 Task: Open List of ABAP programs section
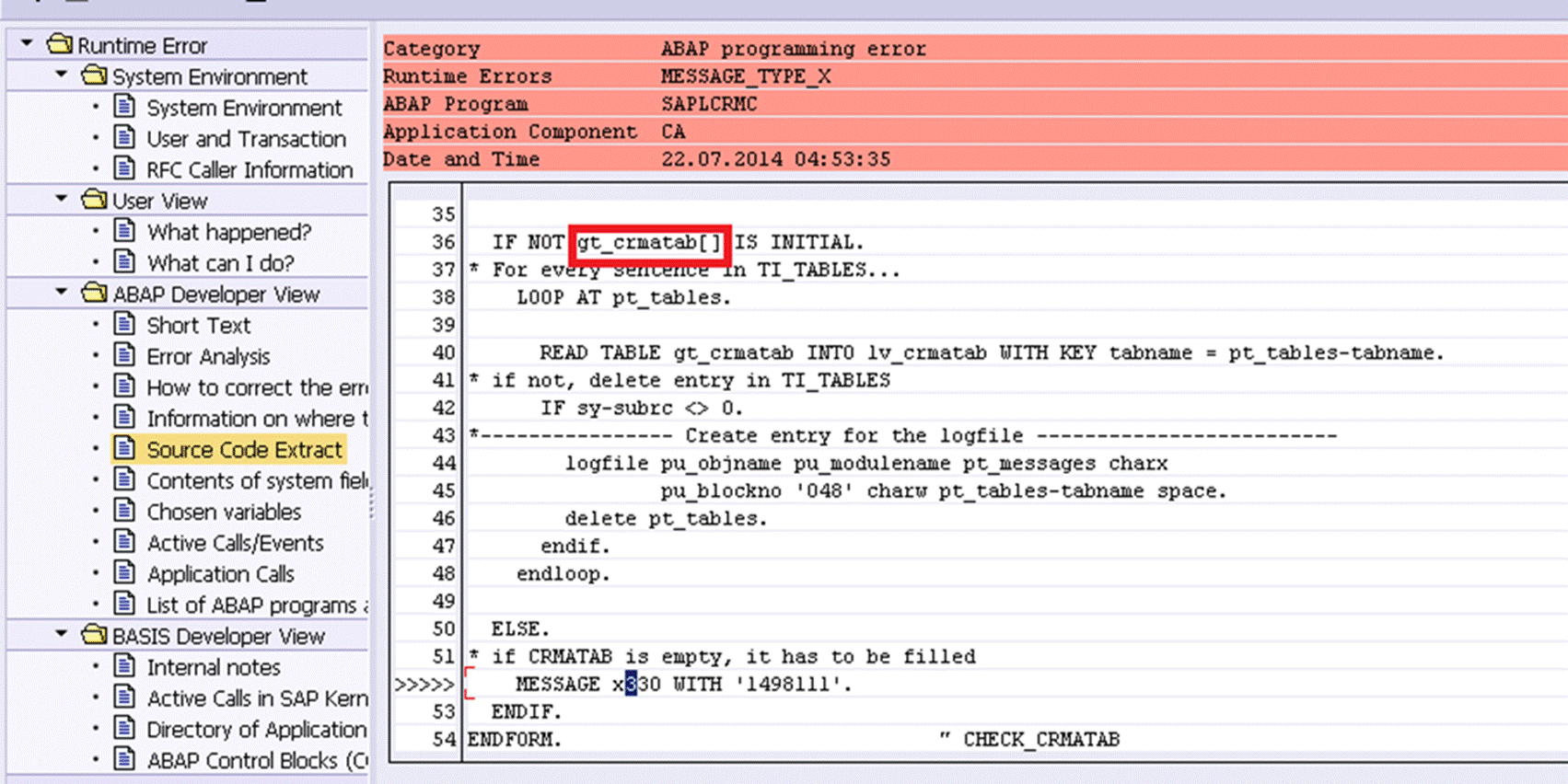(257, 605)
